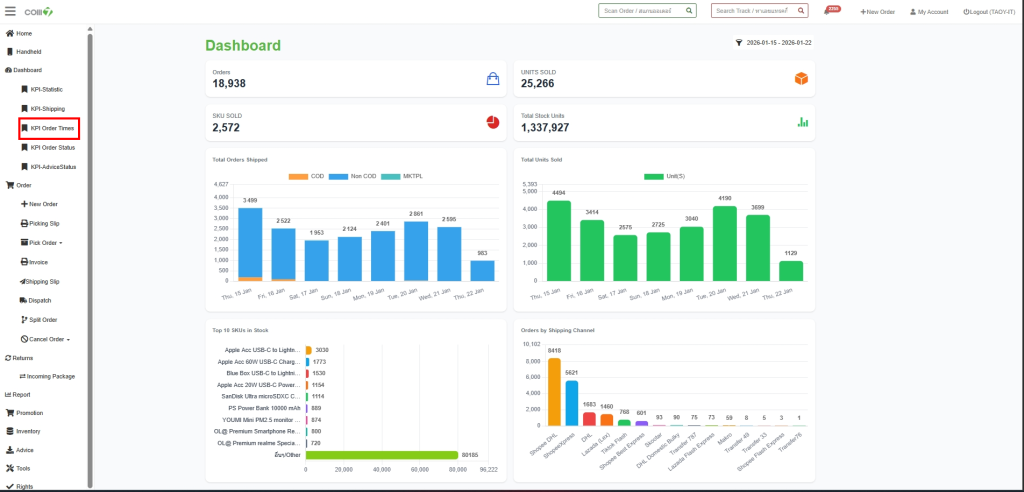
Task: Click the hamburger menu icon
Action: [10, 11]
